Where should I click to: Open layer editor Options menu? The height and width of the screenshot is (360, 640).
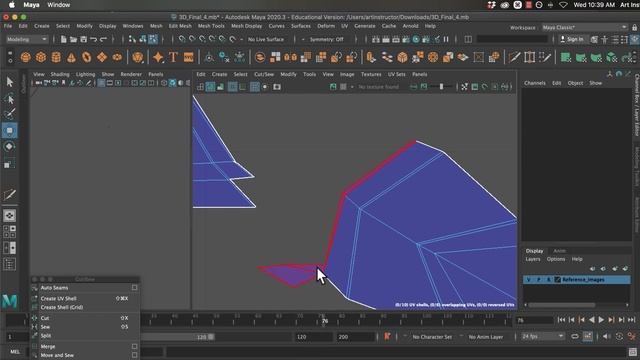tap(556, 259)
